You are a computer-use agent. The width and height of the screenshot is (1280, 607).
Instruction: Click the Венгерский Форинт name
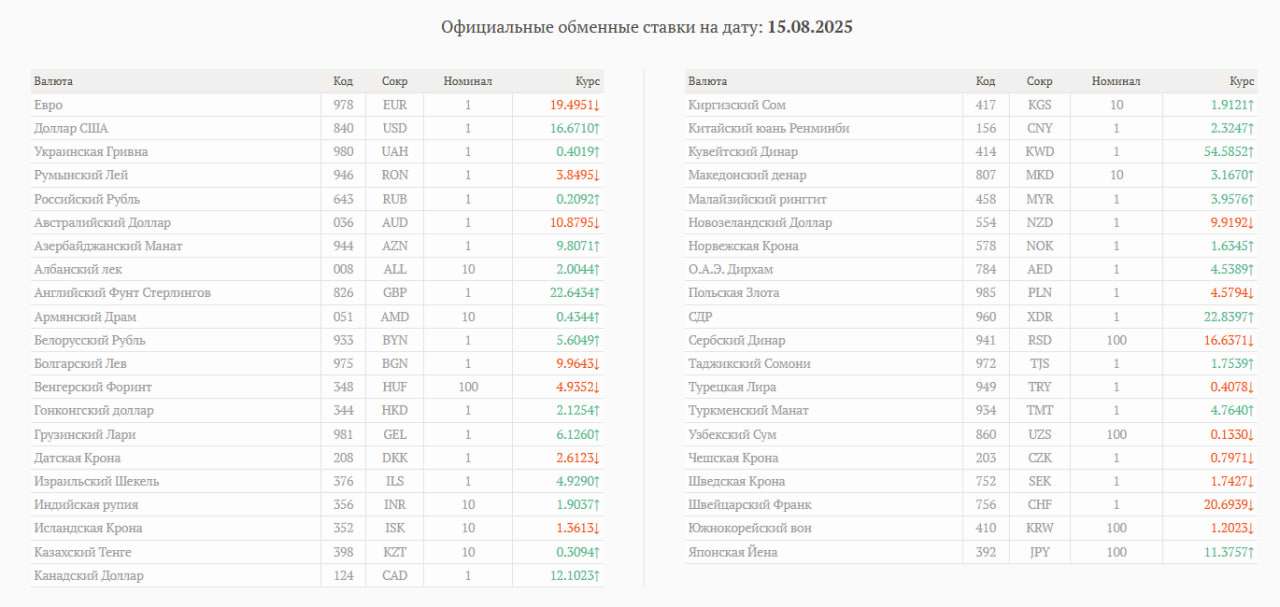click(x=93, y=387)
